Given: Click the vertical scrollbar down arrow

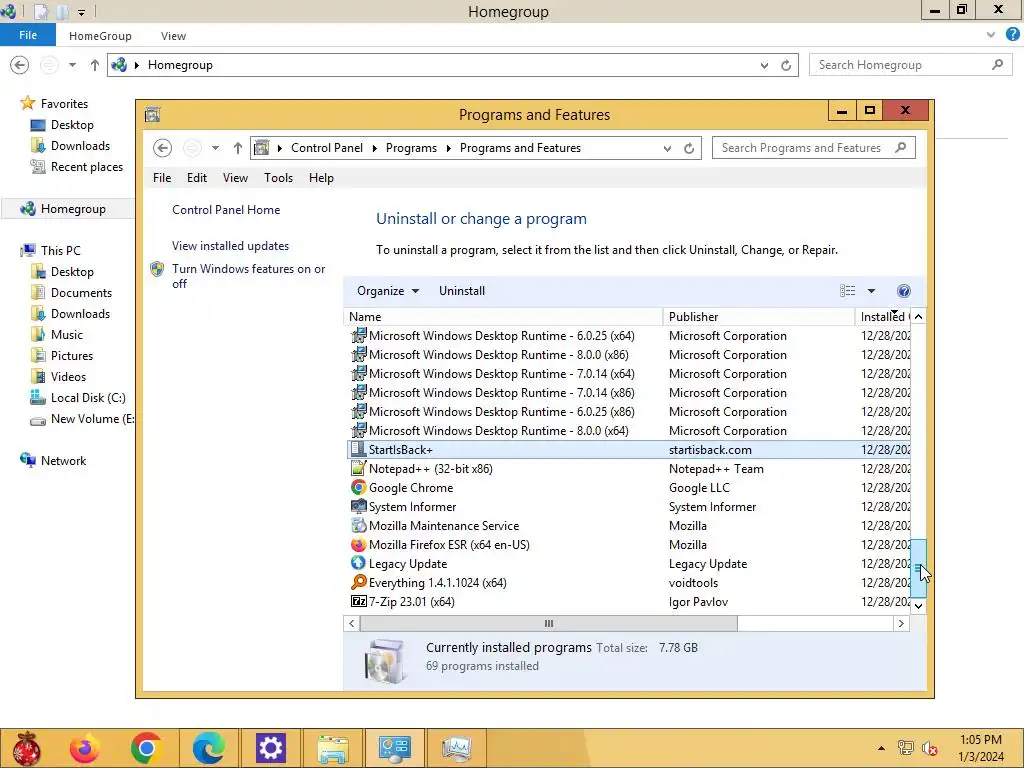Looking at the screenshot, I should [918, 606].
